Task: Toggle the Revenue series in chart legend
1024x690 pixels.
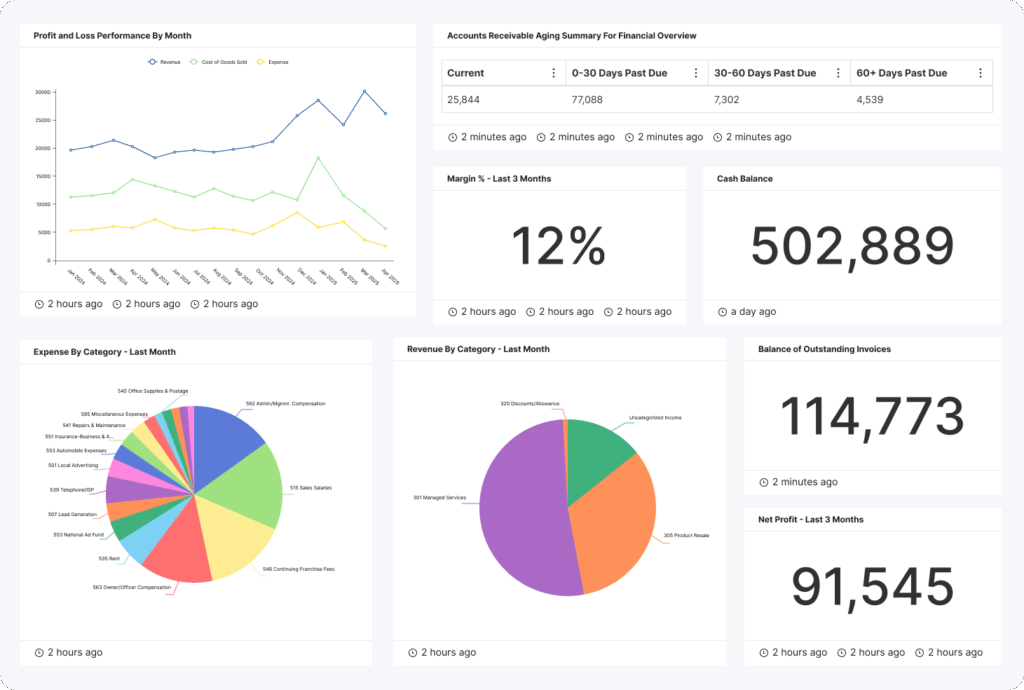Action: pos(165,62)
